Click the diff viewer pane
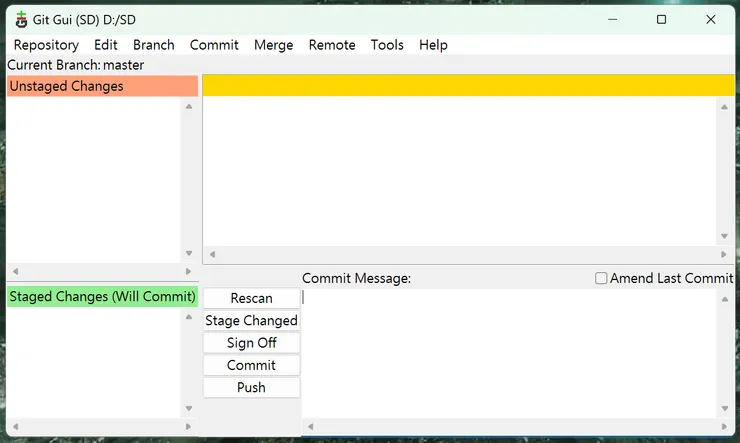This screenshot has height=443, width=740. pos(460,171)
